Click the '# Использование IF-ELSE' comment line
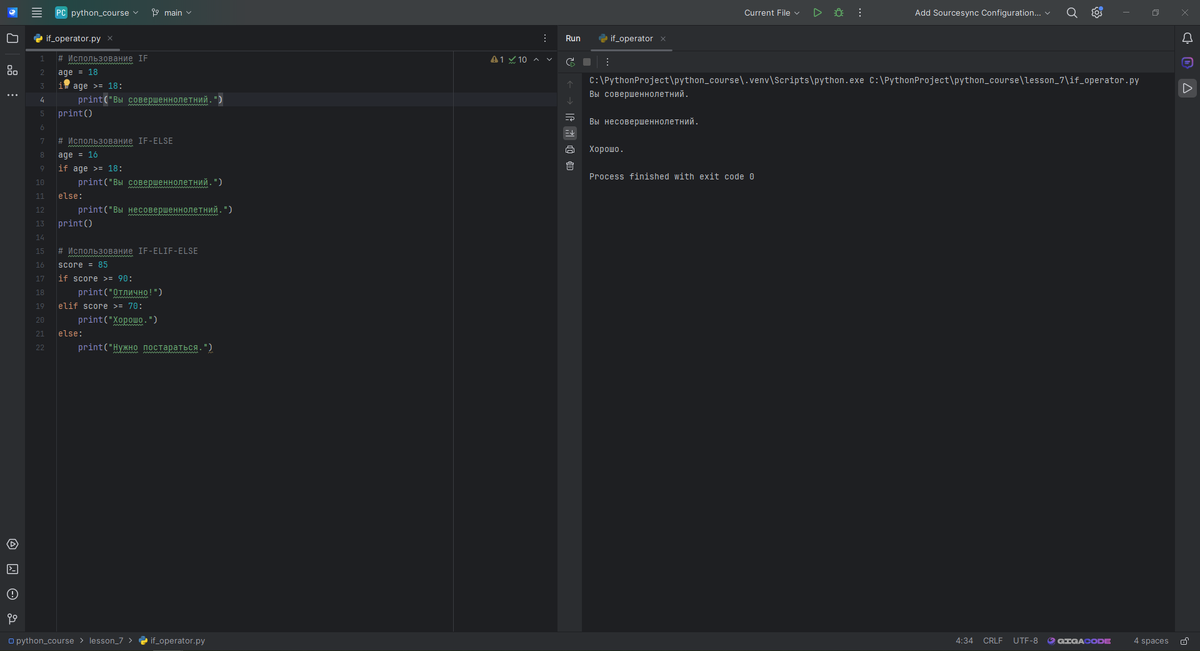 115,141
